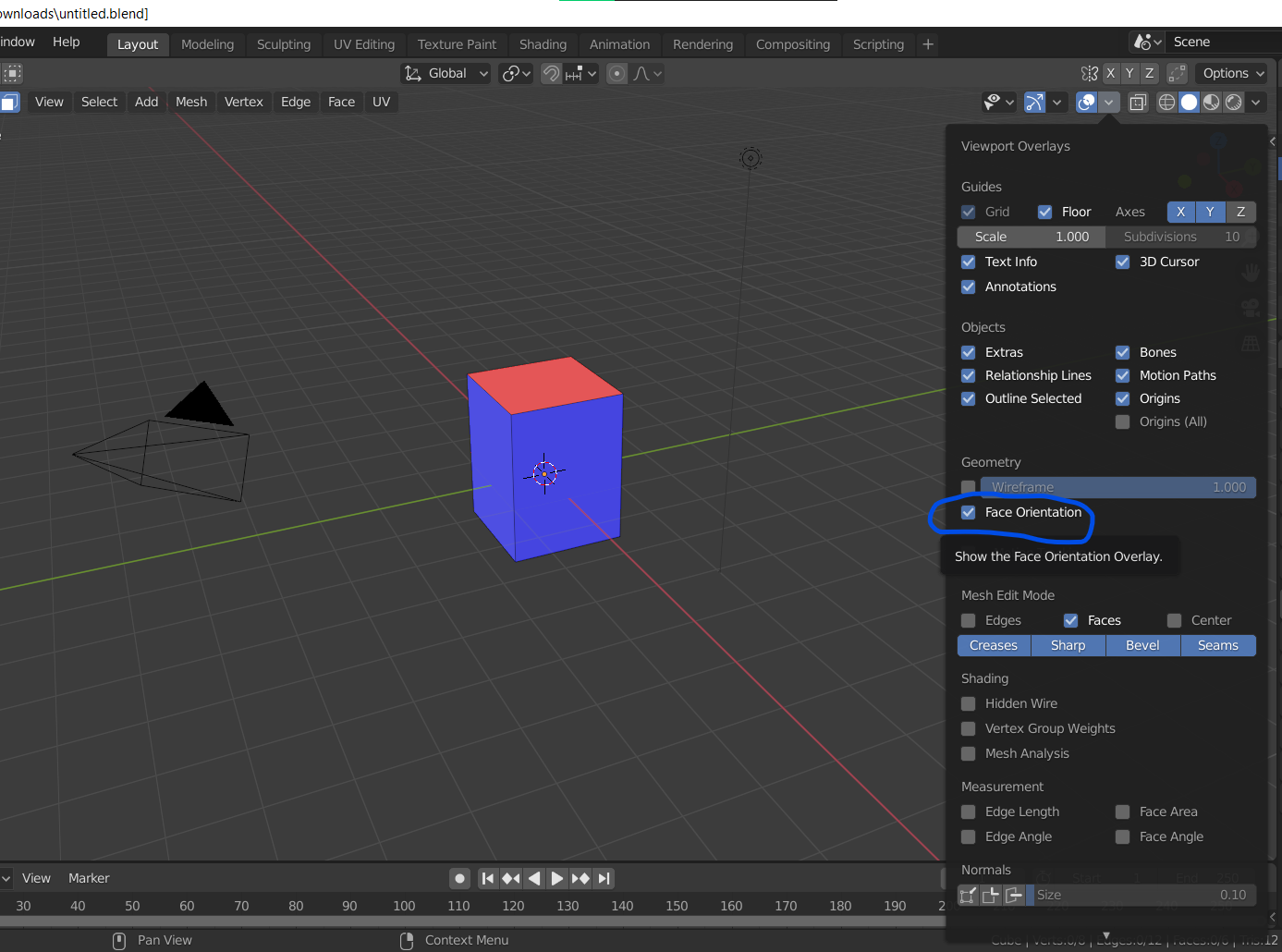Screen dimensions: 1282x952
Task: Toggle the 3D Cursor checkbox
Action: [x=1123, y=262]
